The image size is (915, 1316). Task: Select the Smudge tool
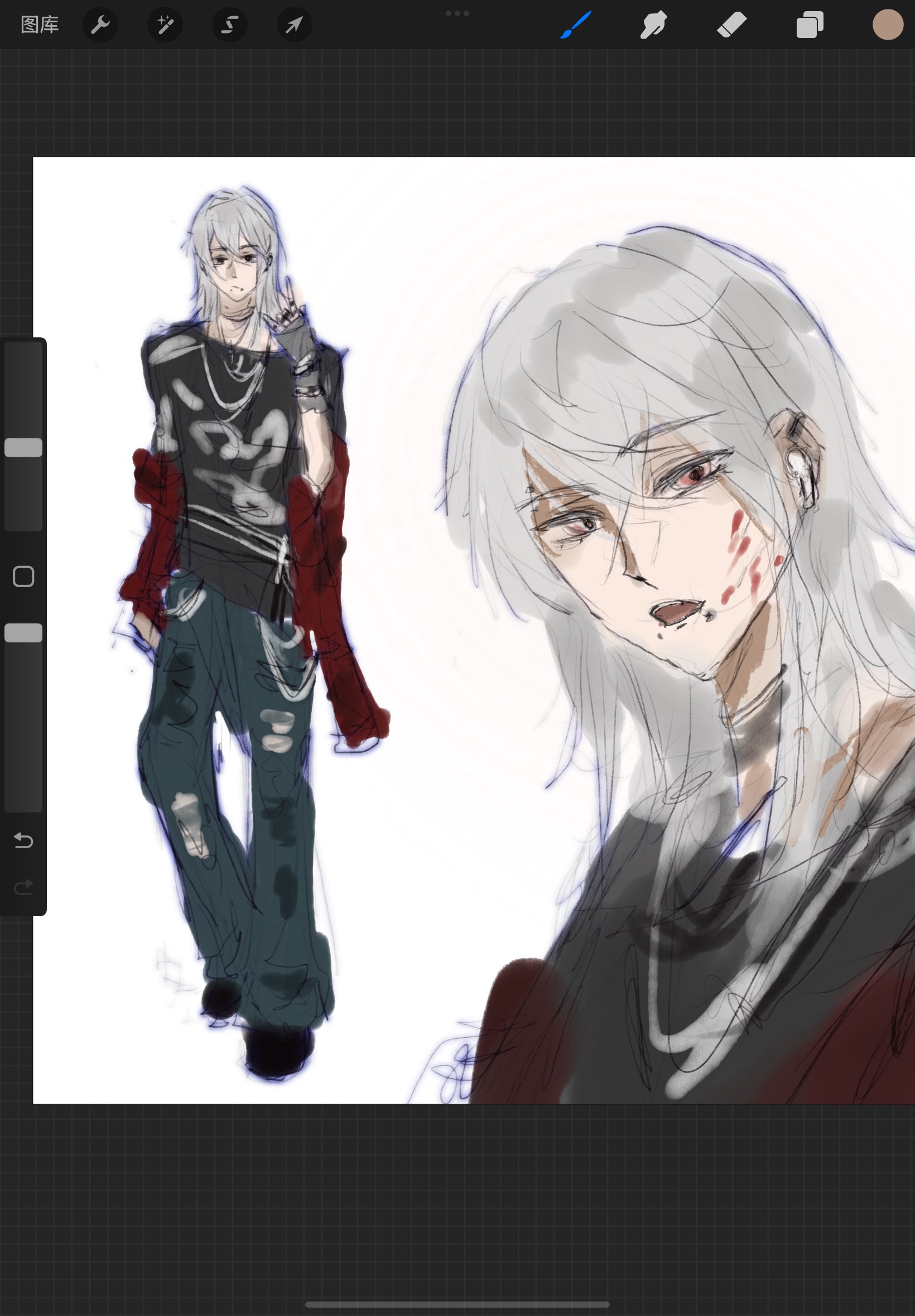coord(653,25)
